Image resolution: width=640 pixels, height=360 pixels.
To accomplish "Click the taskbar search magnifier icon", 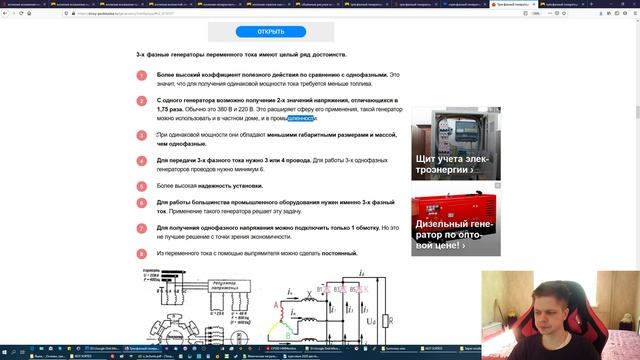I will 13,352.
